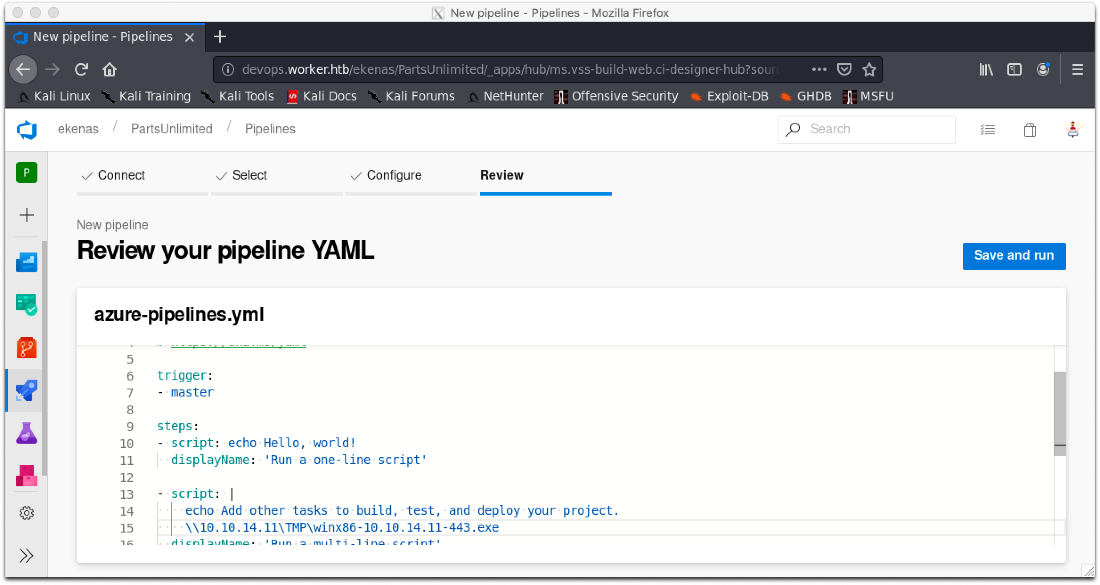Click the work items list icon in header
This screenshot has height=585, width=1100.
click(x=988, y=130)
